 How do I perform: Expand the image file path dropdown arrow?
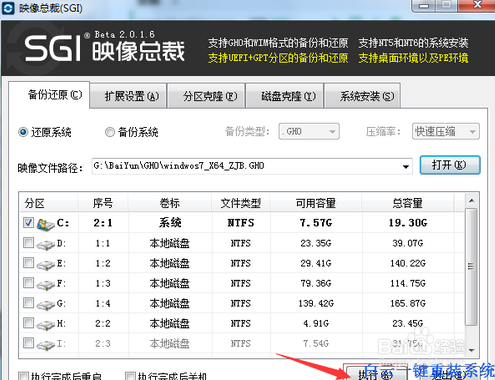point(406,166)
